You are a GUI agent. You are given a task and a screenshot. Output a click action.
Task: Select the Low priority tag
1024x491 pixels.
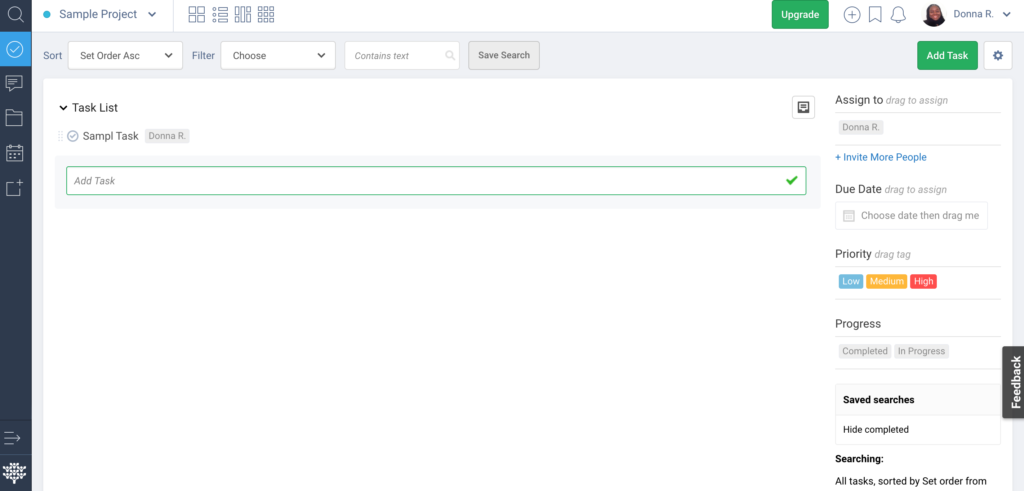tap(851, 281)
